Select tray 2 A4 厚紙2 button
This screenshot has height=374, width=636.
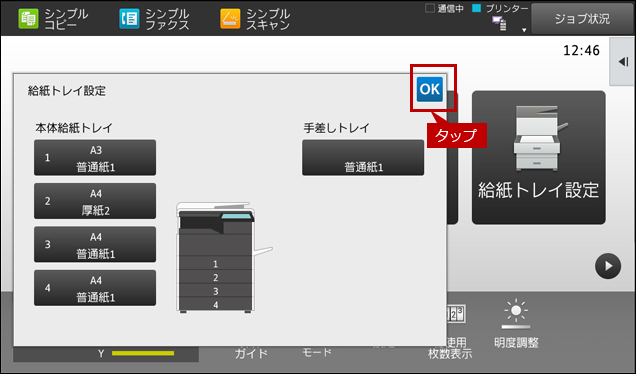point(95,201)
